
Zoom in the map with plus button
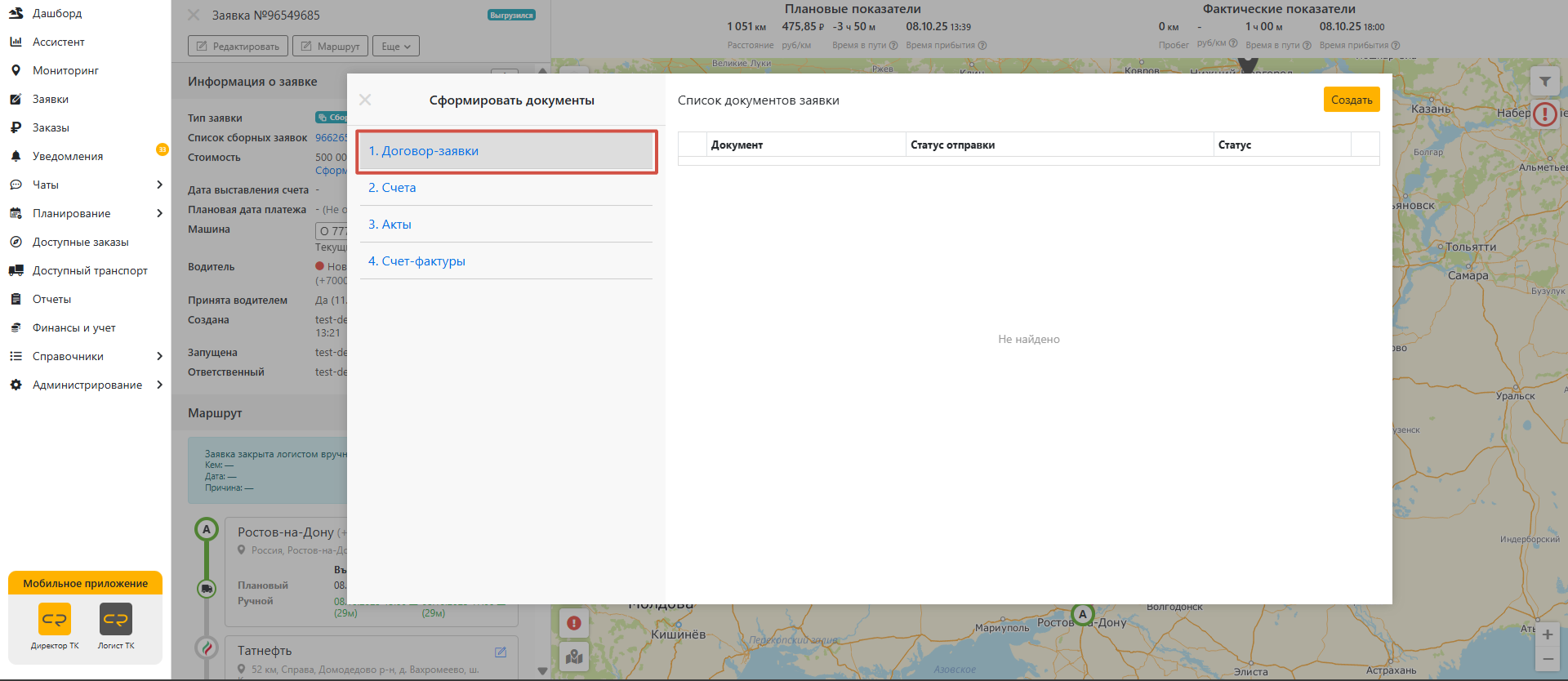1547,634
